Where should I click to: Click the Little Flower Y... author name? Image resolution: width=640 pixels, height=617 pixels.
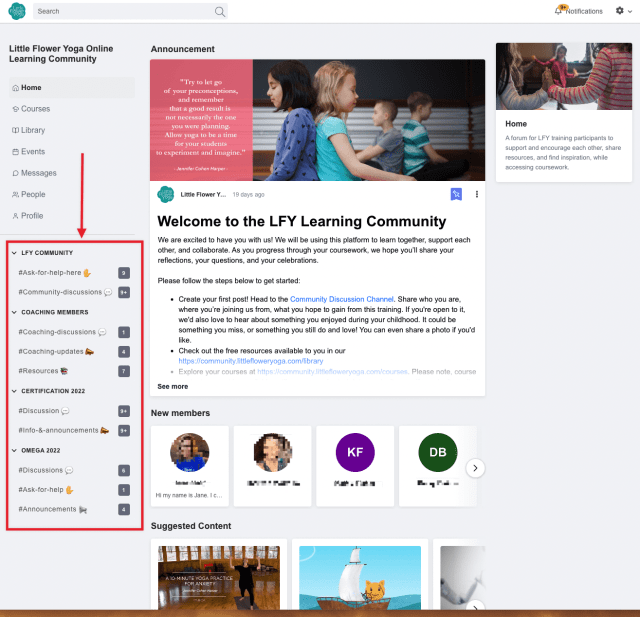[x=203, y=195]
